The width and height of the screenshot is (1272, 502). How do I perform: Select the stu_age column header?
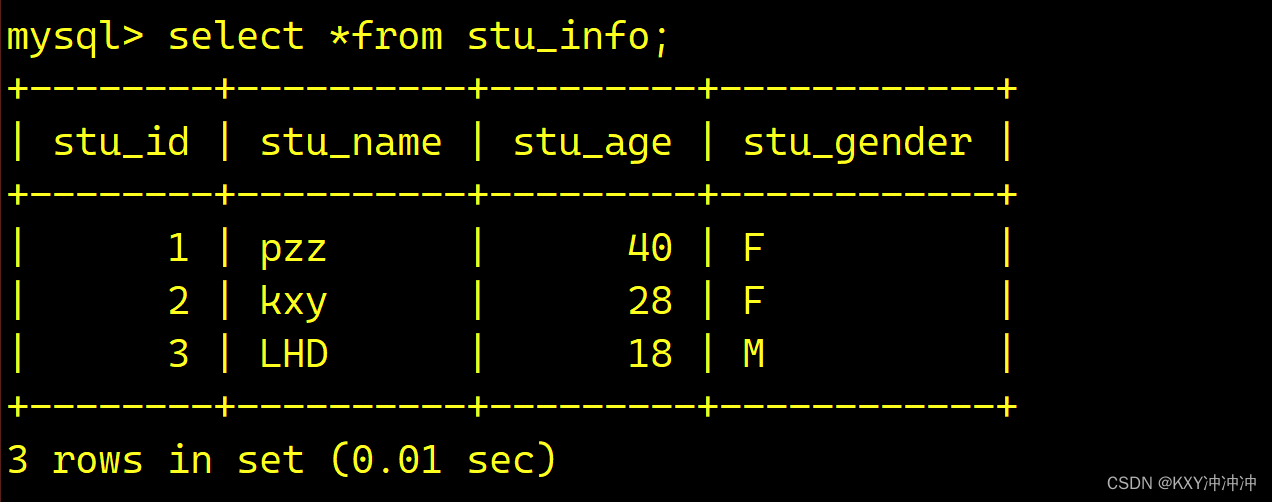[x=592, y=144]
